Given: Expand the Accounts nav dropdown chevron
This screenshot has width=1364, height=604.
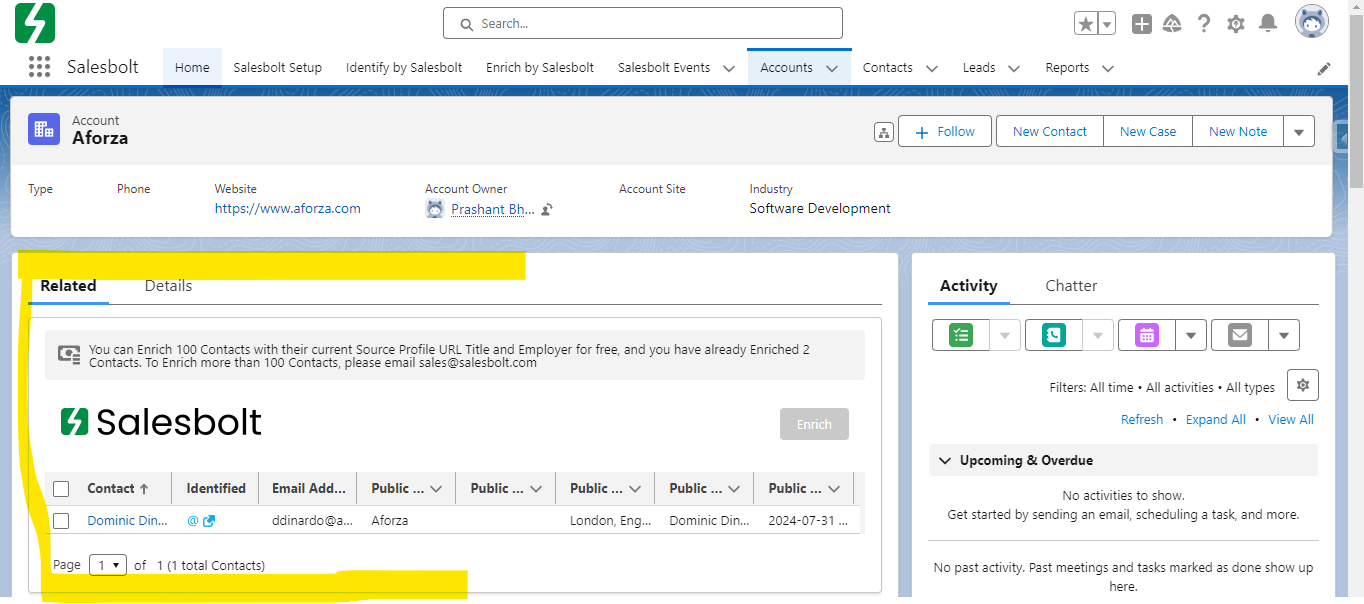Looking at the screenshot, I should point(832,68).
